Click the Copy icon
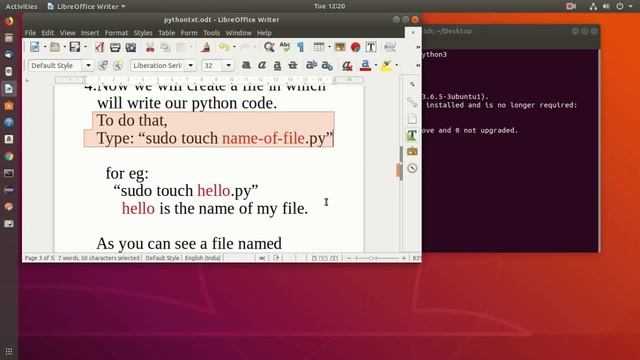 coord(165,47)
